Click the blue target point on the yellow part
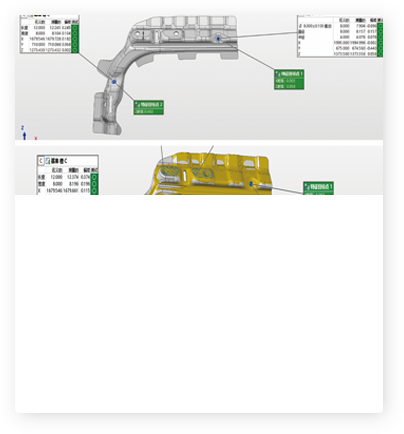The height and width of the screenshot is (434, 404). click(251, 184)
